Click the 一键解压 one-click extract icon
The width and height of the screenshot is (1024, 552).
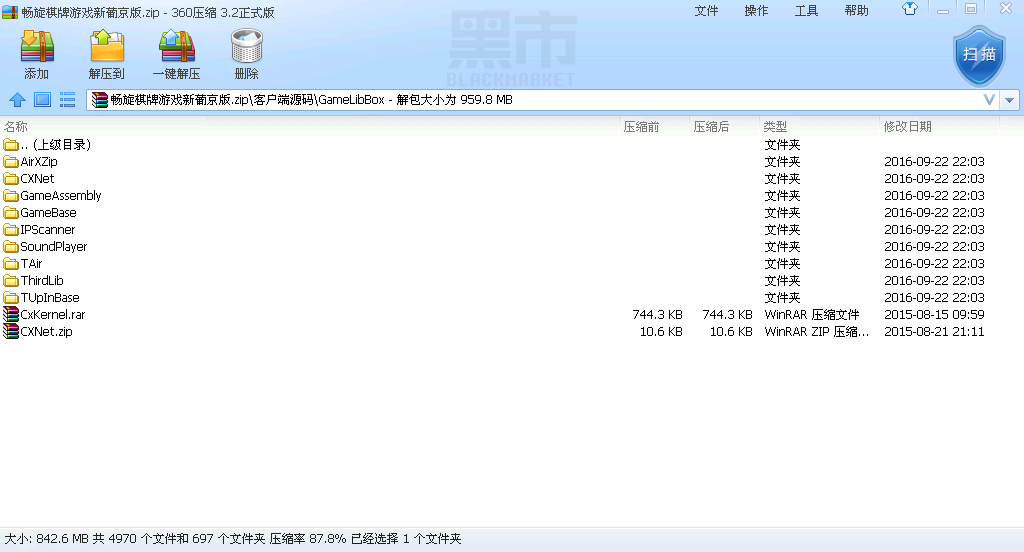[177, 46]
